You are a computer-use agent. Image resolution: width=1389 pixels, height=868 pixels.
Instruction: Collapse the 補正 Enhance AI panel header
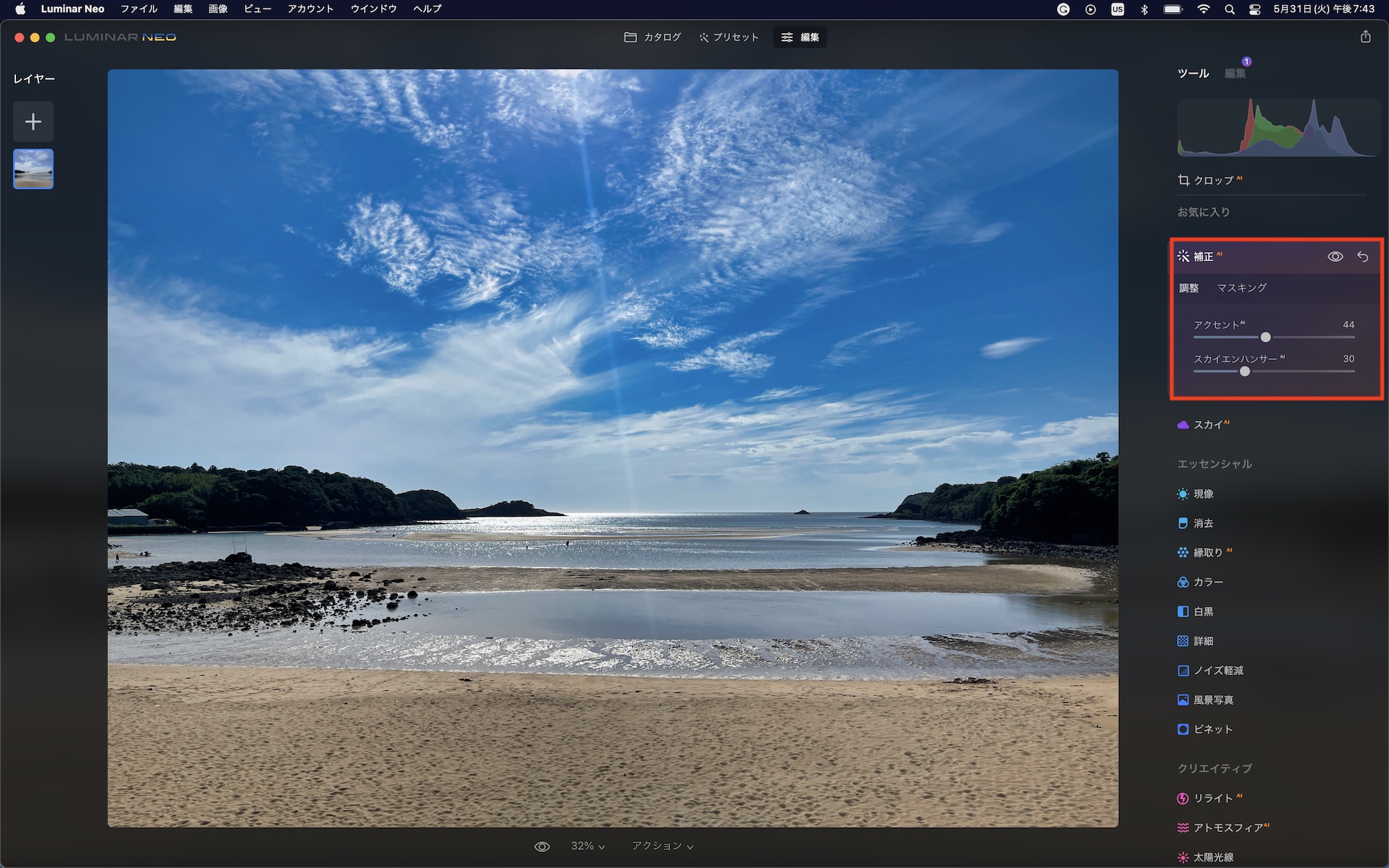(x=1203, y=256)
